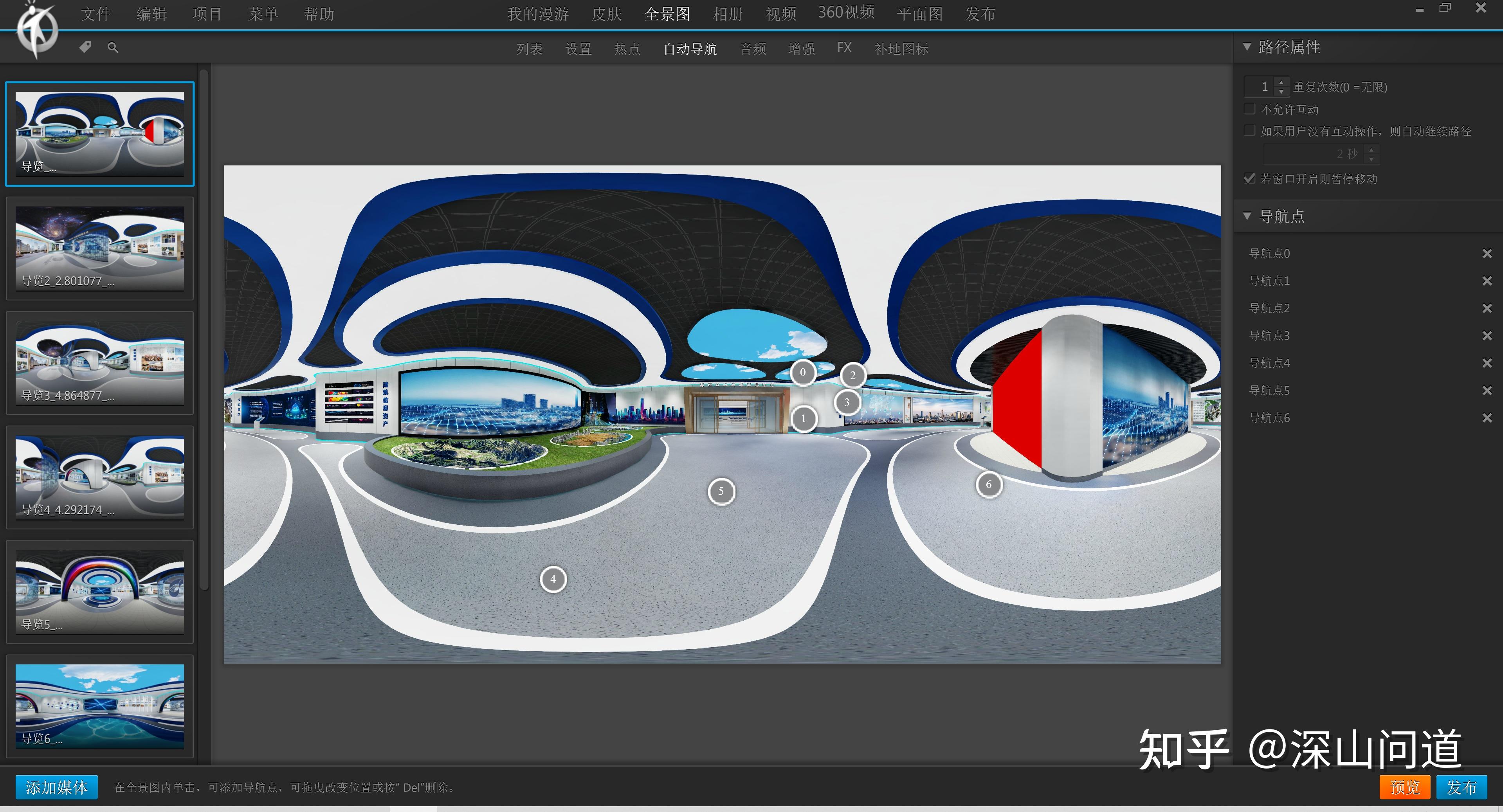Increase 重复次数 with the up stepper arrow
The width and height of the screenshot is (1503, 812).
1281,83
